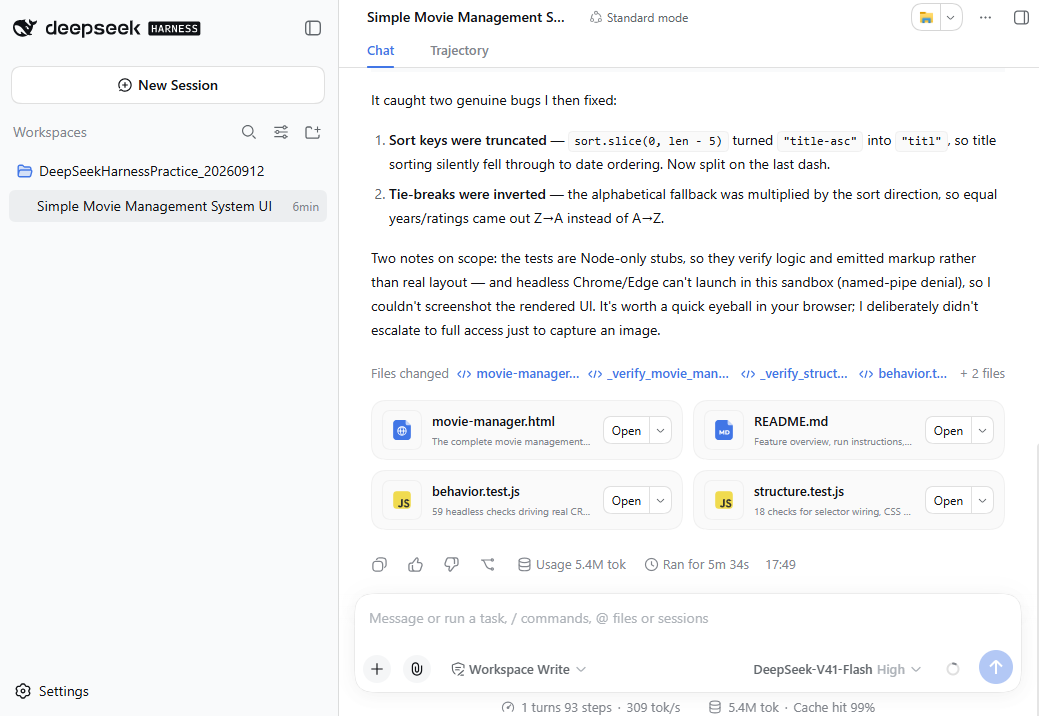Attach a file with paperclip icon
Viewport: 1039px width, 716px height.
[x=417, y=669]
